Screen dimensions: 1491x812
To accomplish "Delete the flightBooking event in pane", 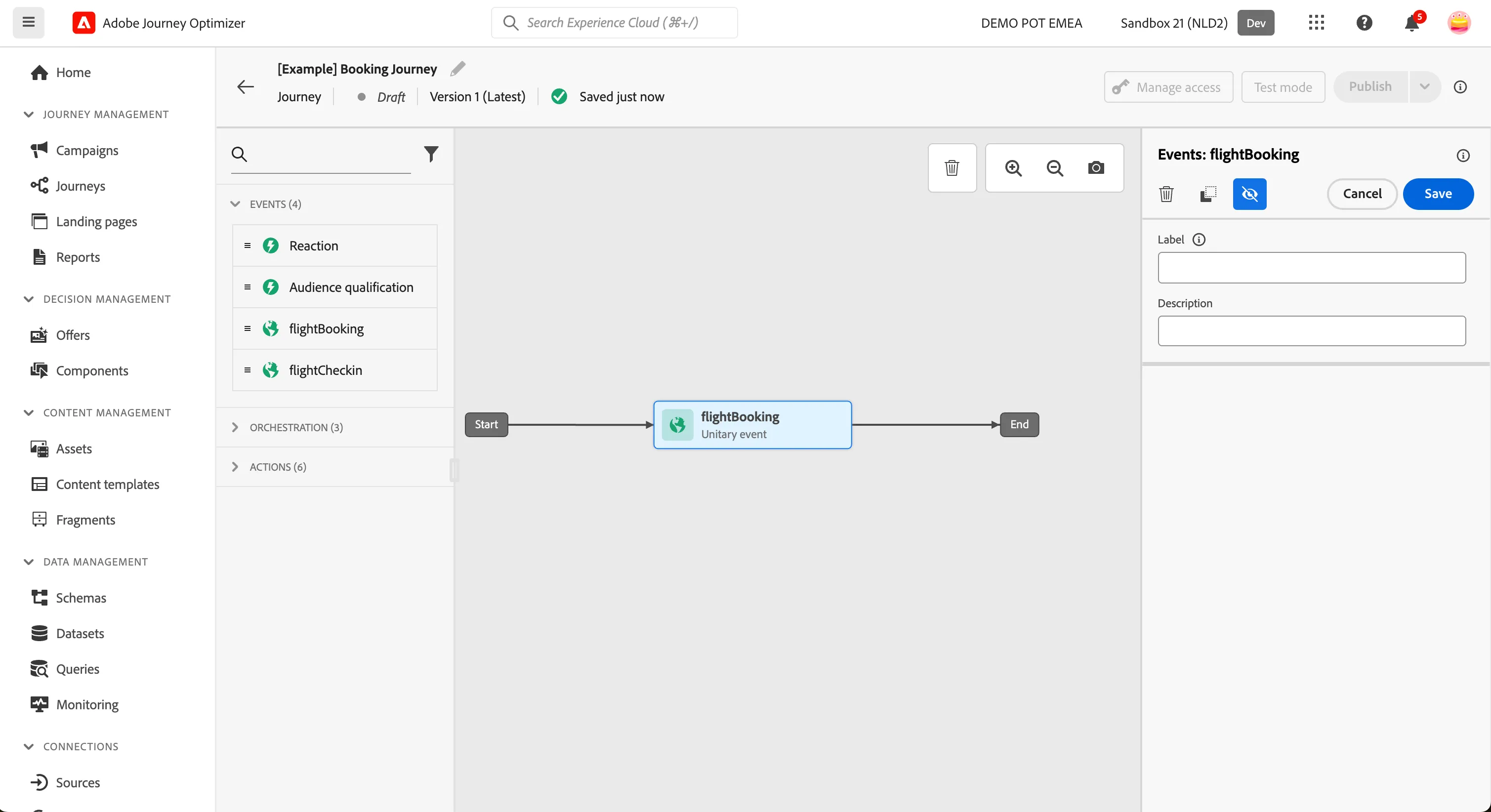I will pyautogui.click(x=1166, y=194).
